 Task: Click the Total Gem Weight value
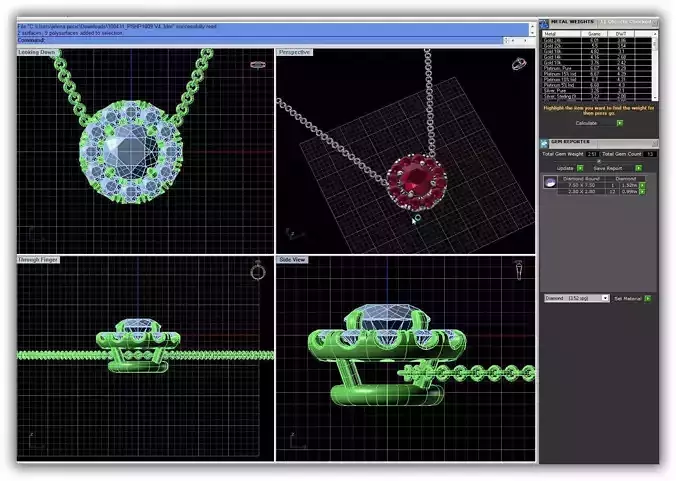click(x=592, y=154)
